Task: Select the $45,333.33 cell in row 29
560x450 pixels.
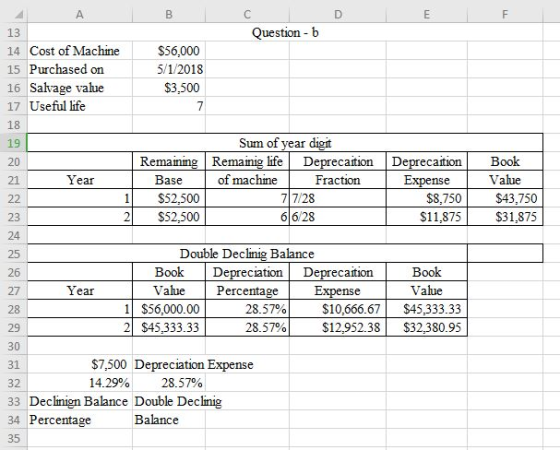Action: click(x=169, y=328)
